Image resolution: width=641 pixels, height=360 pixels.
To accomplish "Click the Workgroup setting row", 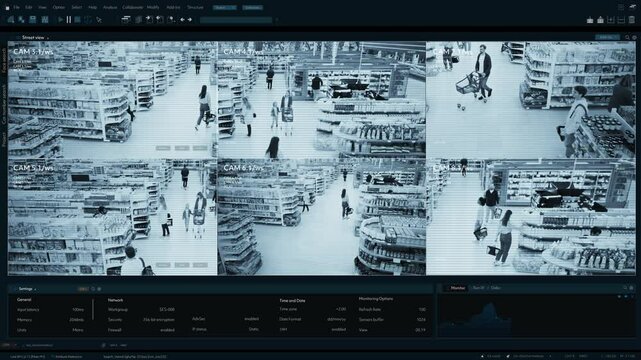I will 141,310.
